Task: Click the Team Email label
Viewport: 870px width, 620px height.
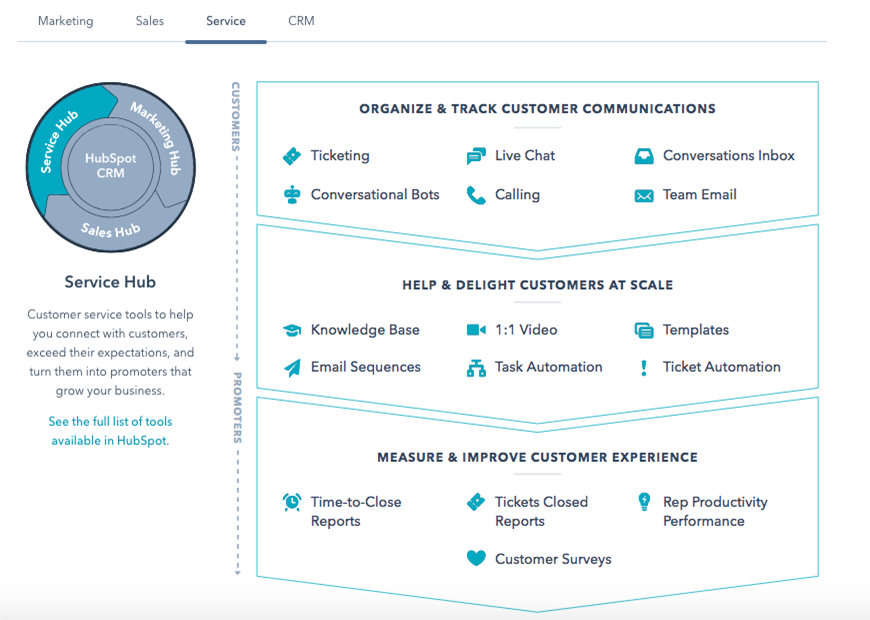Action: coord(700,195)
